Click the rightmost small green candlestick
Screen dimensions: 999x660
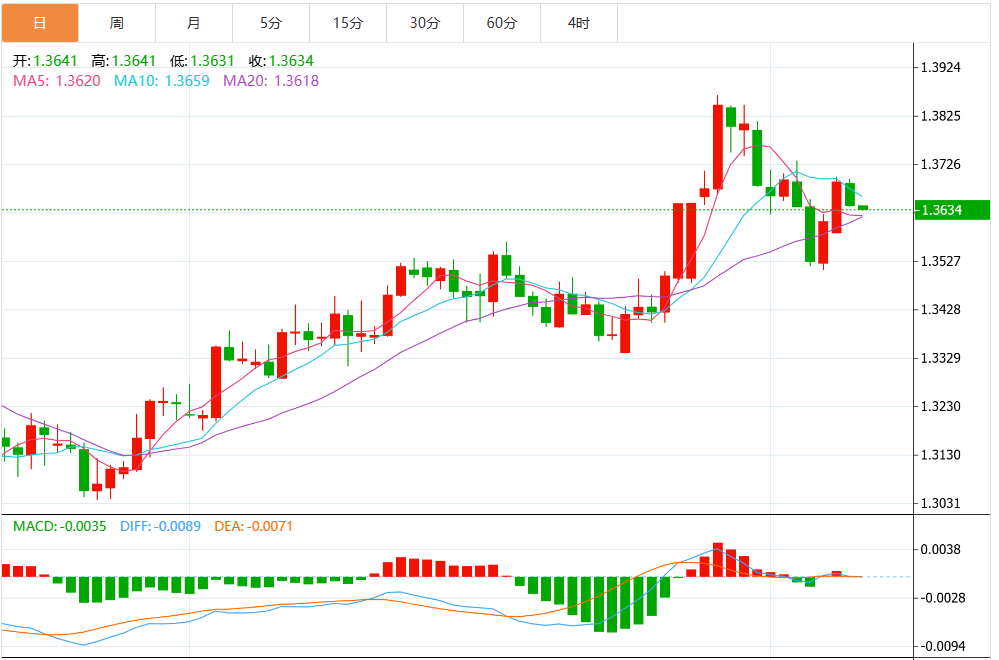(x=862, y=208)
